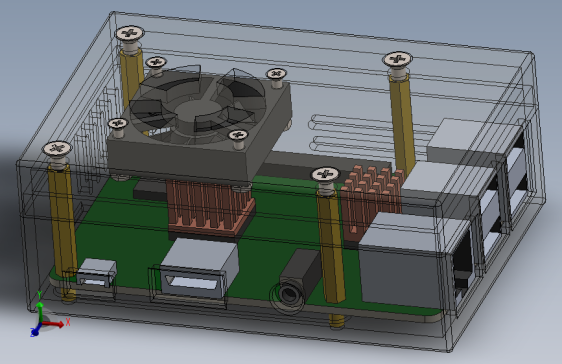562x364 pixels.
Task: Select the micro USB power port
Action: coord(96,273)
